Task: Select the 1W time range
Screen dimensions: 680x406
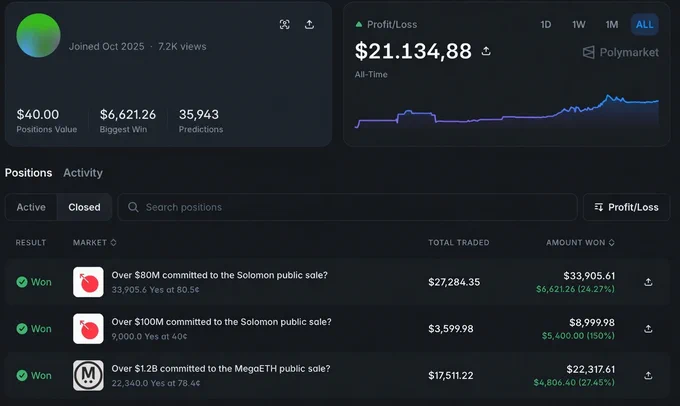Action: [579, 25]
